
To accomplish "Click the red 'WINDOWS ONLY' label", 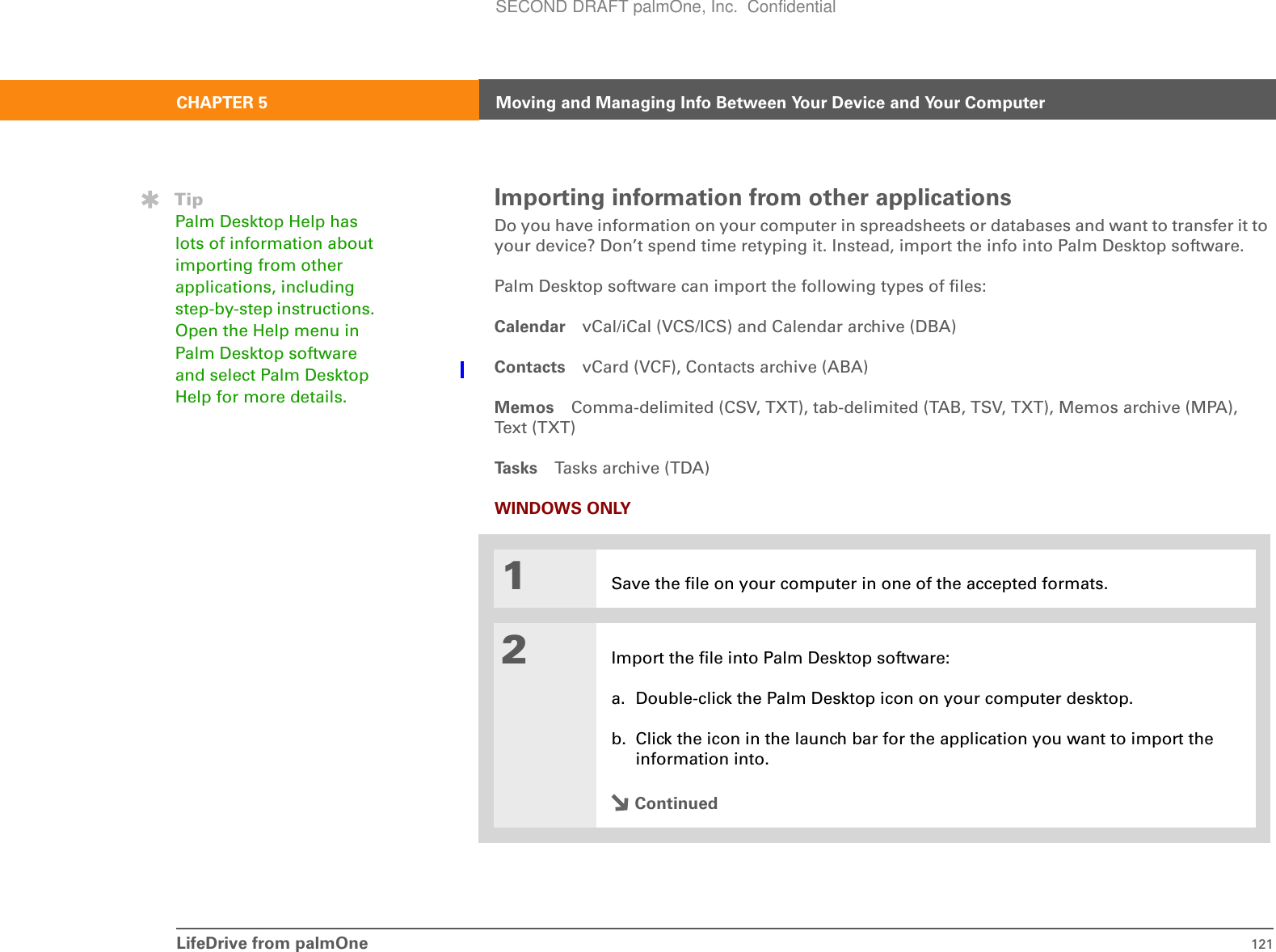I will [562, 508].
